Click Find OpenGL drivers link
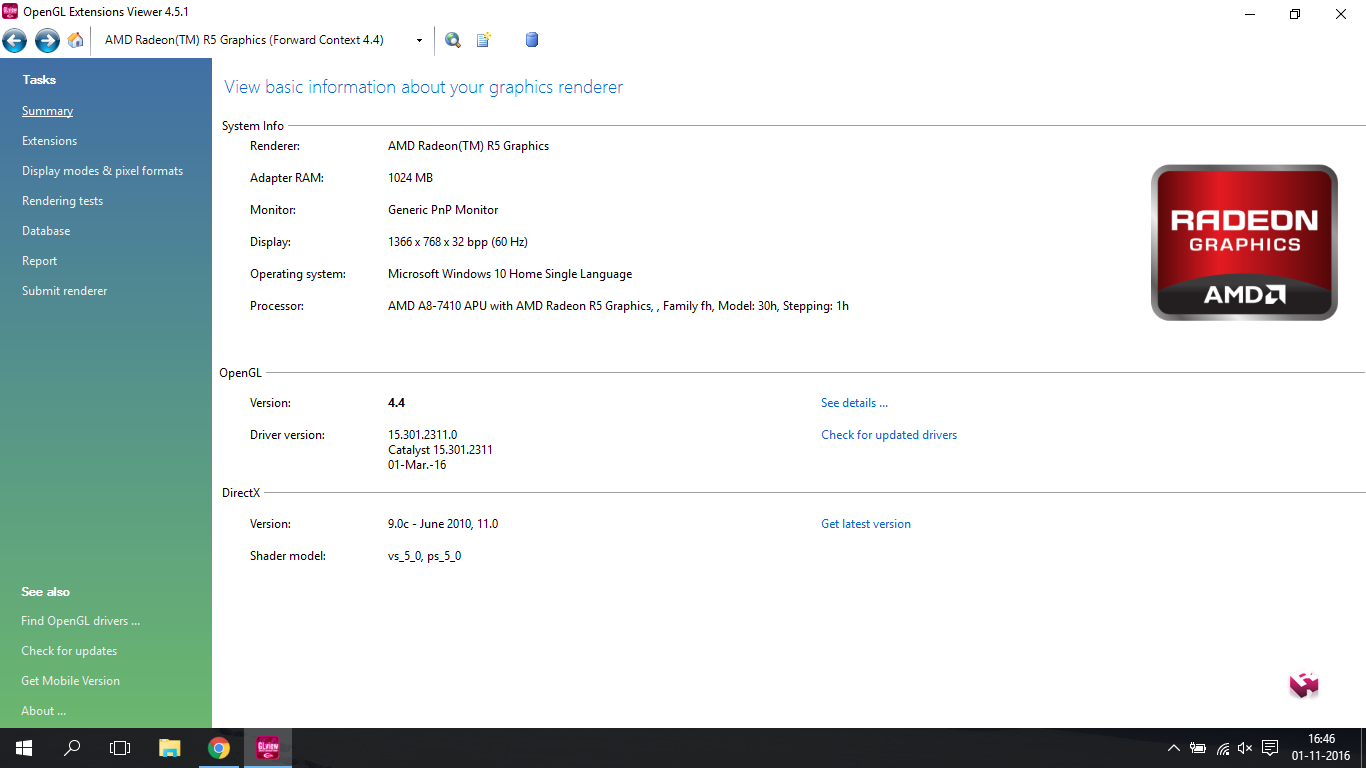 click(80, 621)
